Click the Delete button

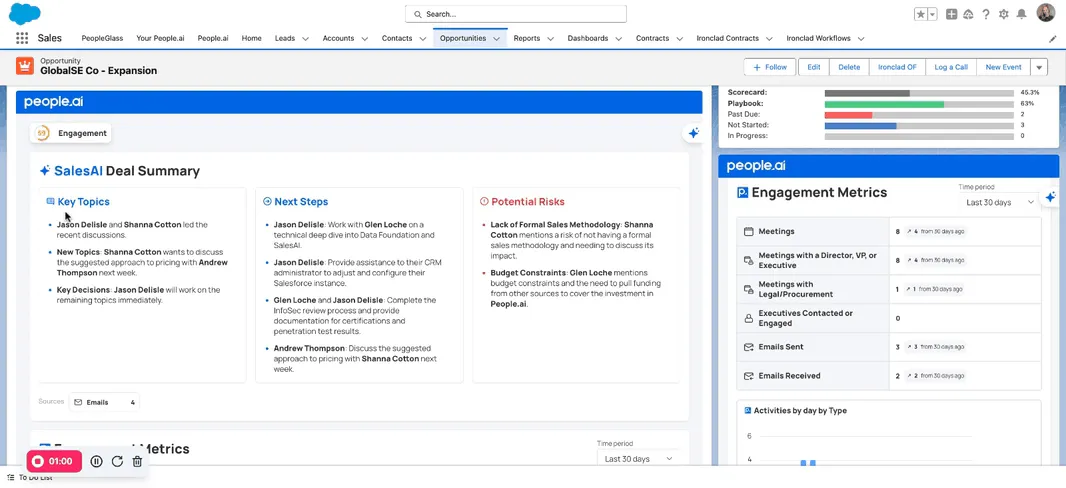coord(849,67)
